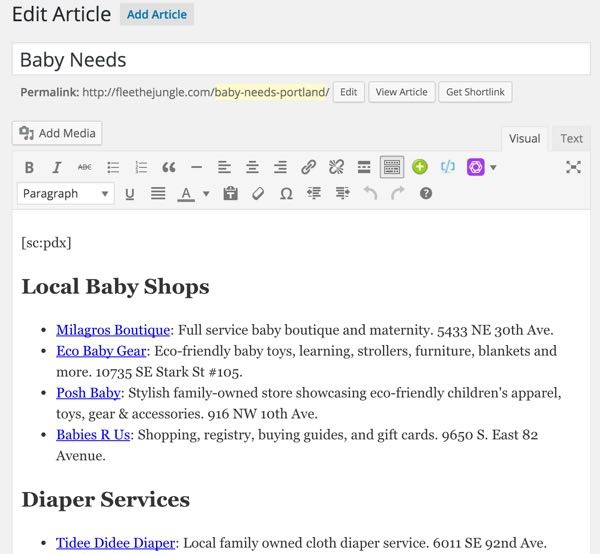Click Get Shortlink button
Image resolution: width=600 pixels, height=554 pixels.
475,92
